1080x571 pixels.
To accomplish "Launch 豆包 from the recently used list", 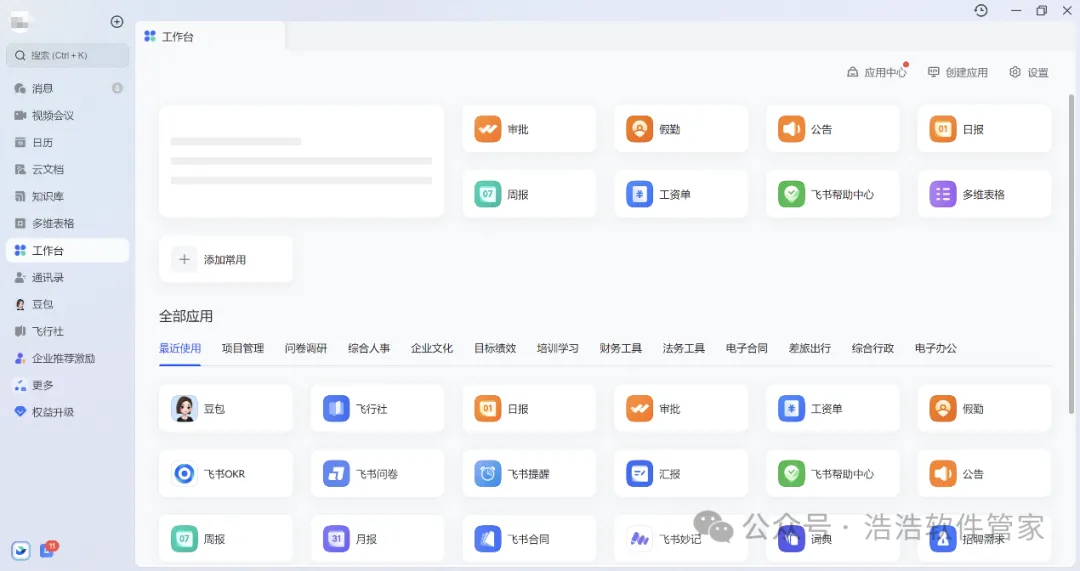I will pyautogui.click(x=225, y=408).
